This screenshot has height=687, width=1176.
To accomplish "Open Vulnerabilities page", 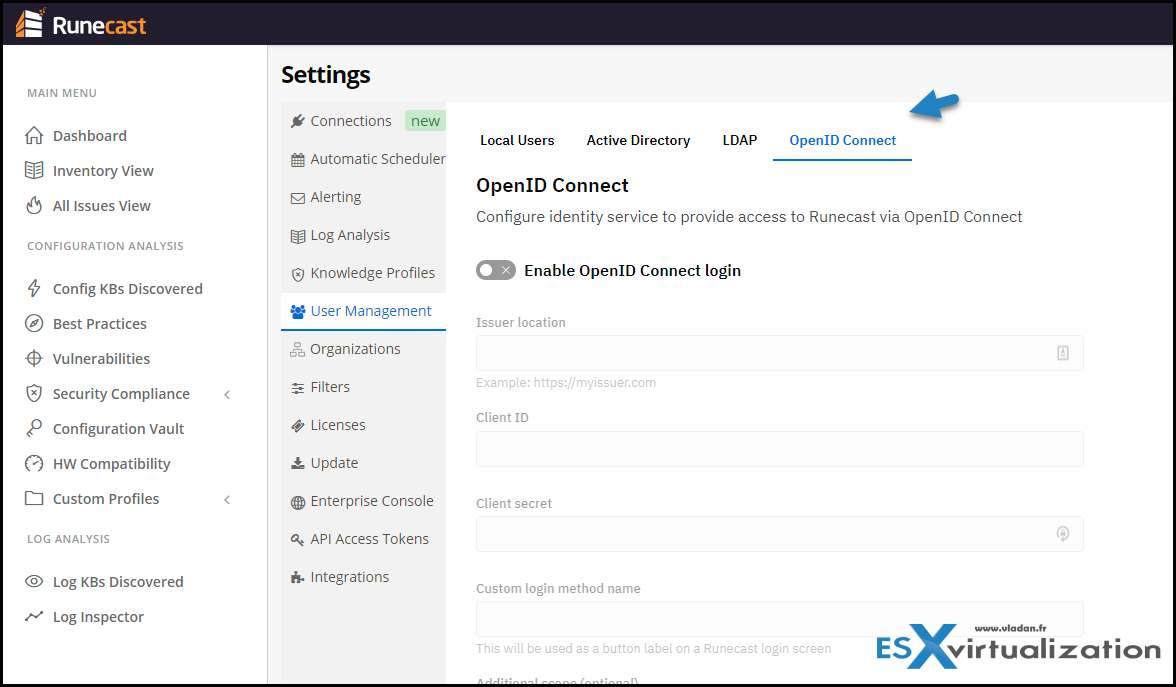I will (x=101, y=358).
